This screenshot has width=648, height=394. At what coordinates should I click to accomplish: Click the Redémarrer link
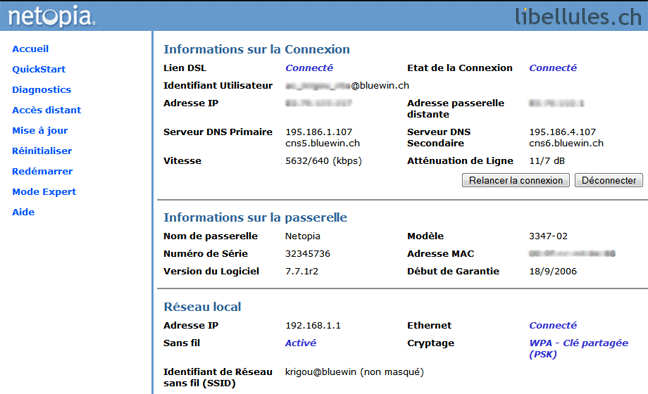click(42, 171)
